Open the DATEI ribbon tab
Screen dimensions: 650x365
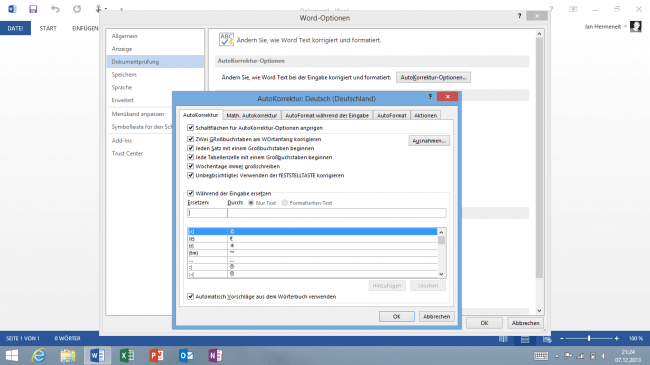[x=15, y=28]
